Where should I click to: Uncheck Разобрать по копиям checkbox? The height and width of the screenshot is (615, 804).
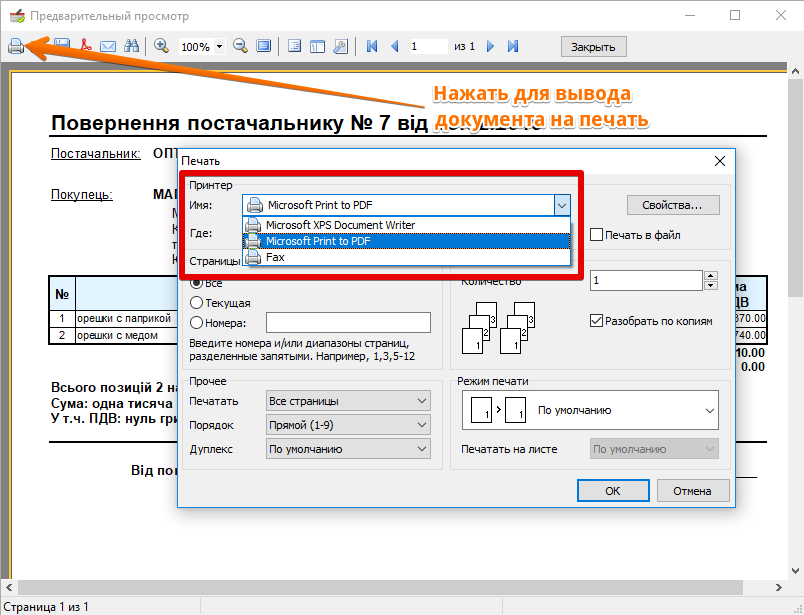point(596,321)
